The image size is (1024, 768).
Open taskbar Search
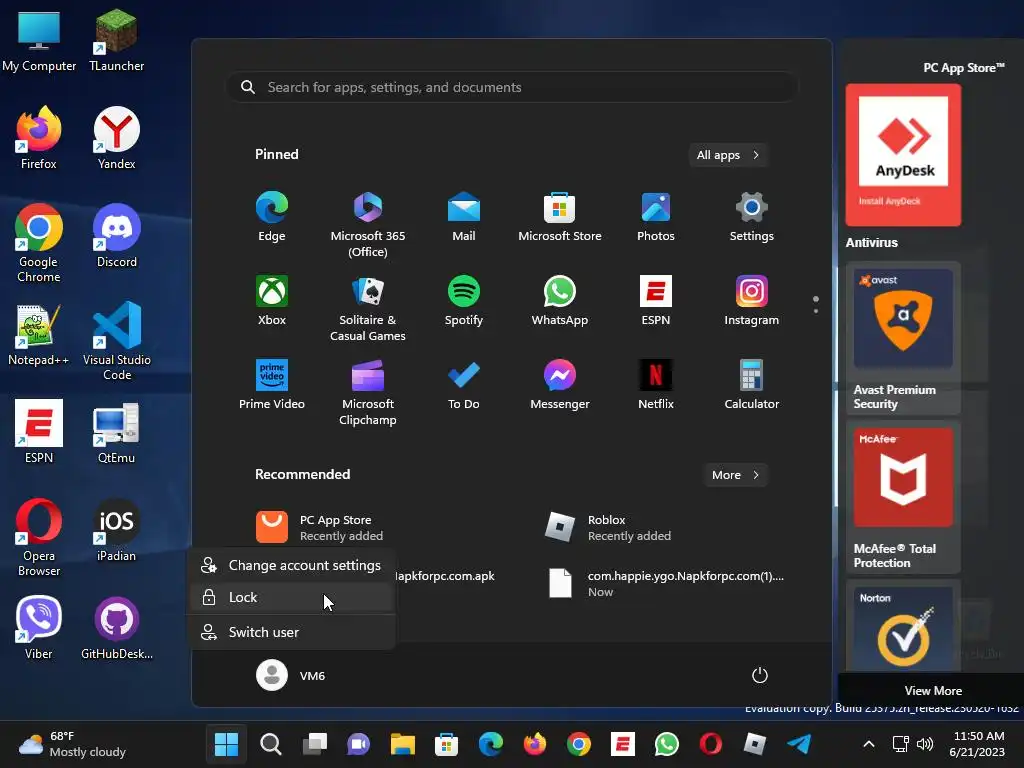[x=270, y=744]
